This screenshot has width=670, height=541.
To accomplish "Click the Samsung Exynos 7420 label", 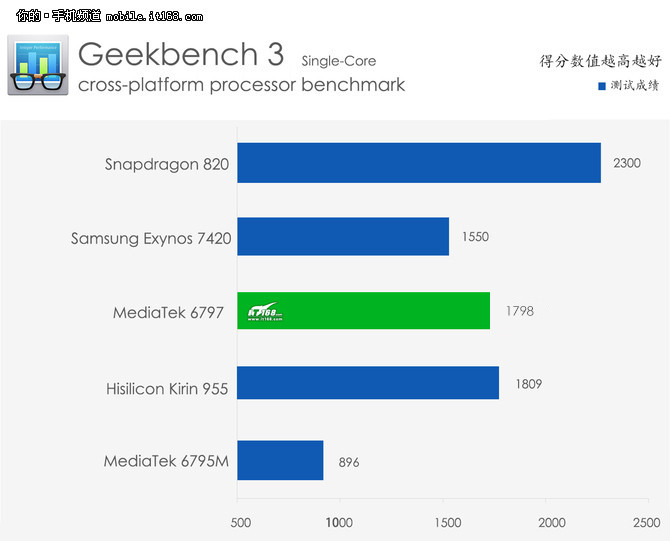I will [150, 238].
